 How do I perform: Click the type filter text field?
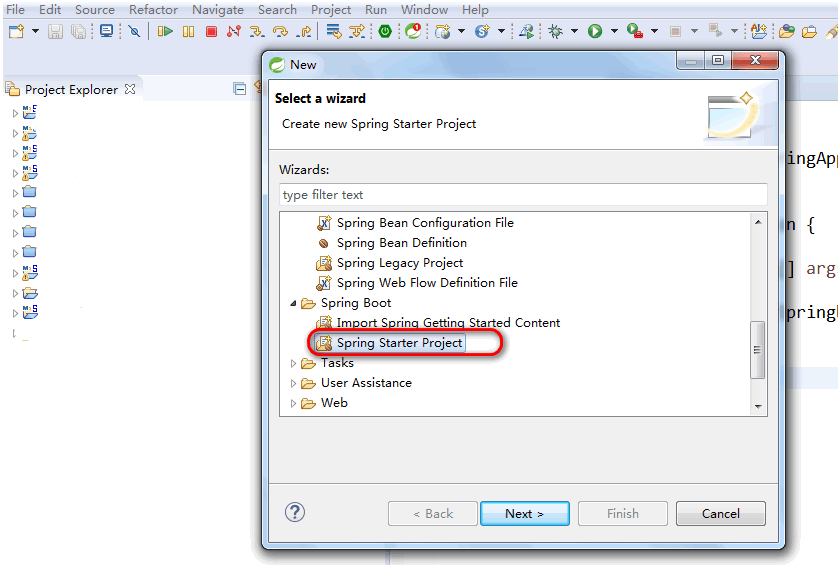pos(523,195)
